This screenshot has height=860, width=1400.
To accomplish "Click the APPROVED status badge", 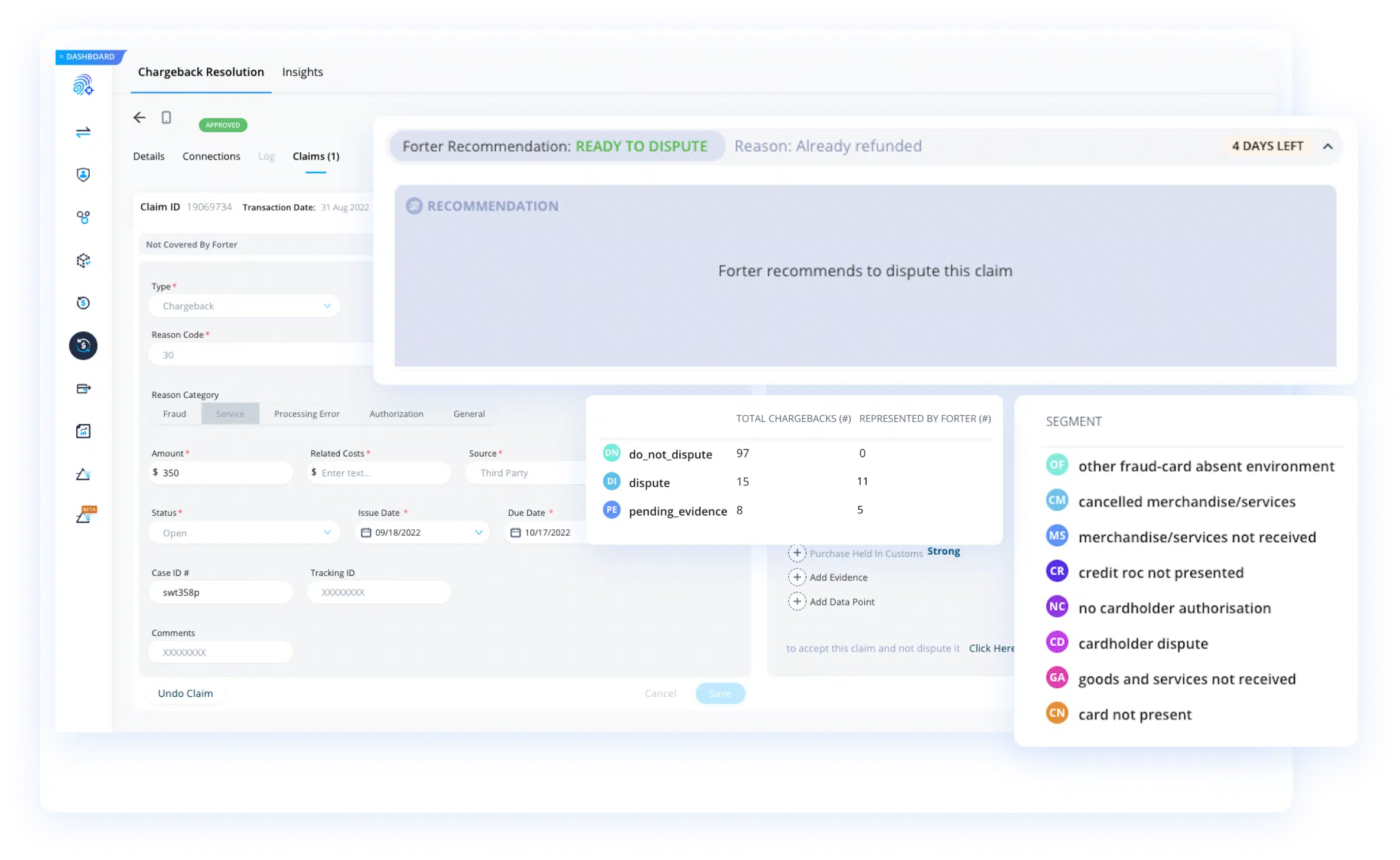I will click(x=223, y=125).
